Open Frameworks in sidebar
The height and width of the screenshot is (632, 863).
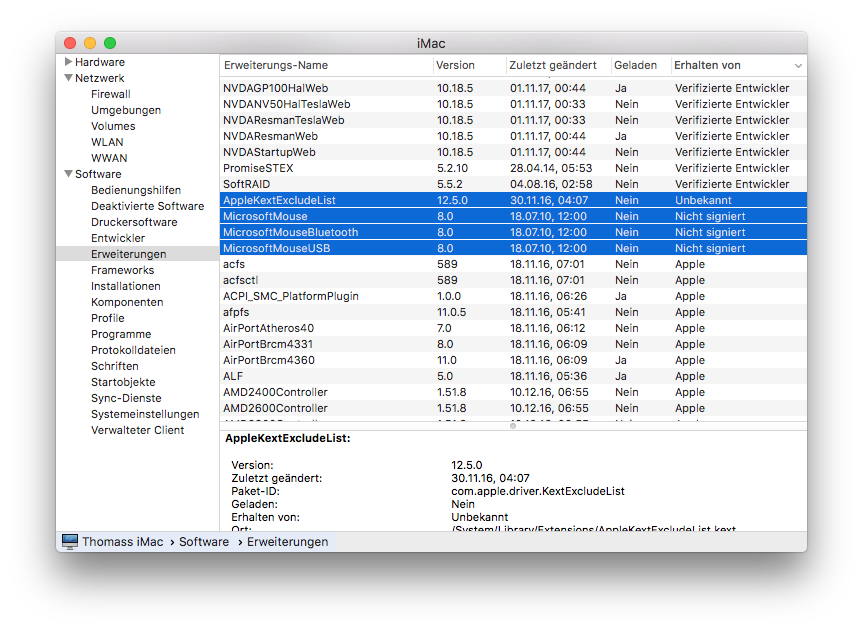[122, 270]
